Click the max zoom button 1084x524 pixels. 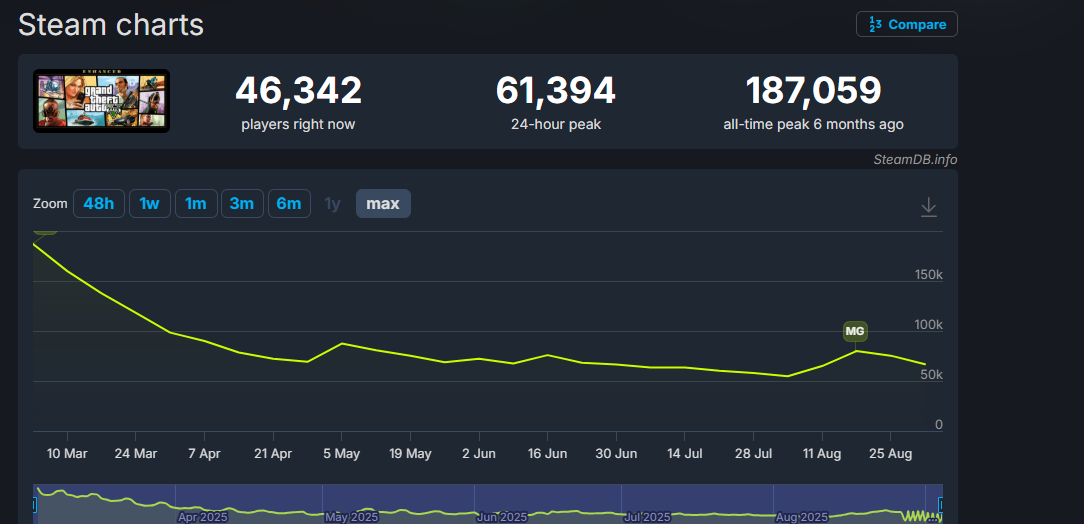point(383,204)
